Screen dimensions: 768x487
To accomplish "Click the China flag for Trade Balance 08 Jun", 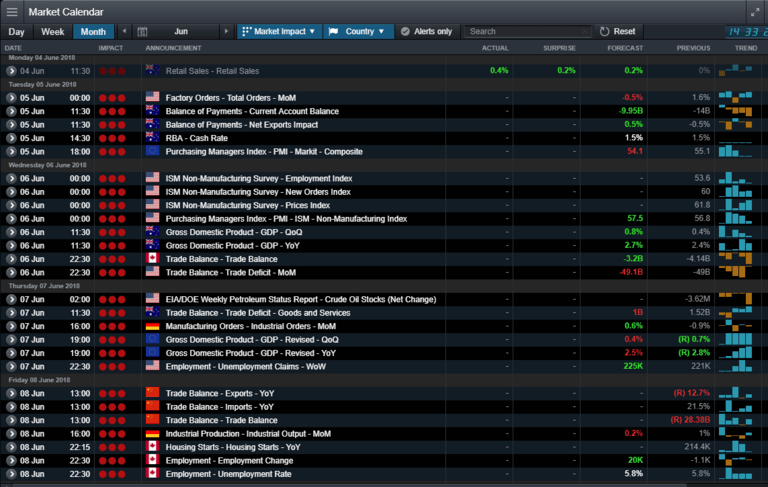I will click(x=152, y=419).
